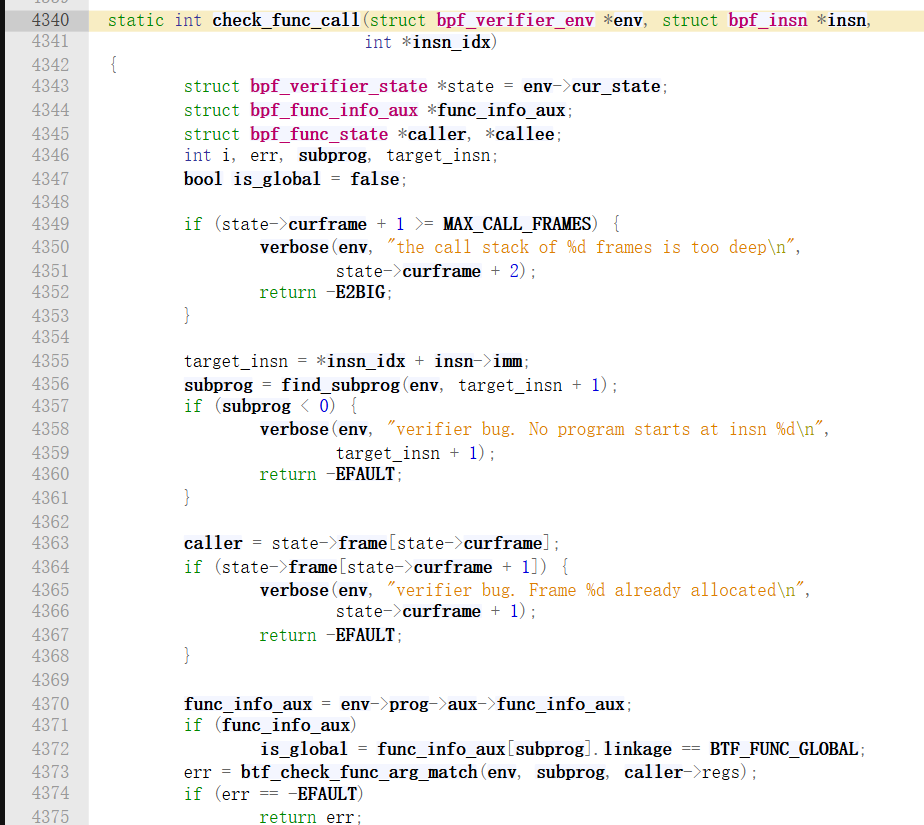The image size is (924, 825).
Task: Click the bpf_verifier_state type name
Action: click(x=339, y=87)
